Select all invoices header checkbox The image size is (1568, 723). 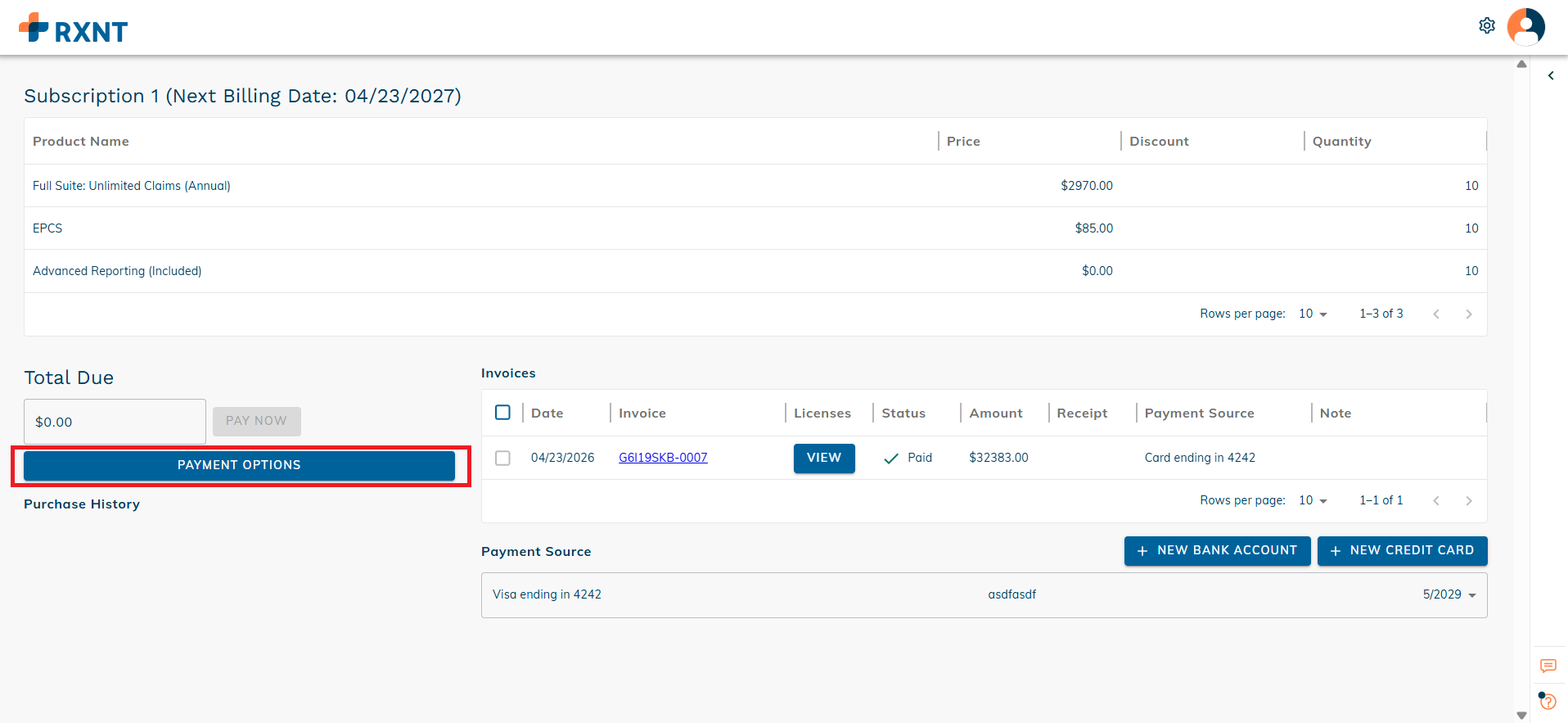click(x=503, y=413)
